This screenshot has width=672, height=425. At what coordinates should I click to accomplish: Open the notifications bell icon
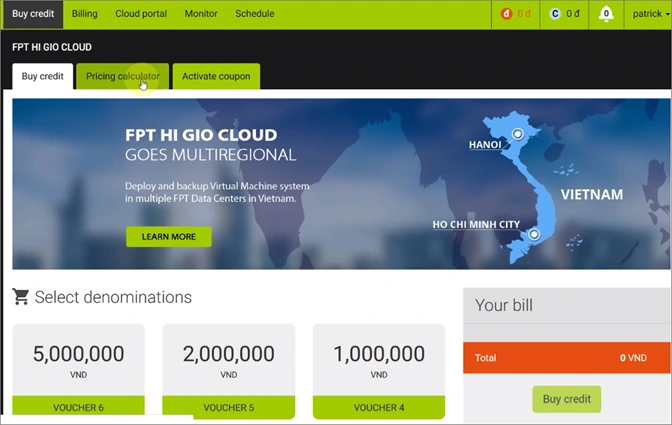[x=606, y=14]
